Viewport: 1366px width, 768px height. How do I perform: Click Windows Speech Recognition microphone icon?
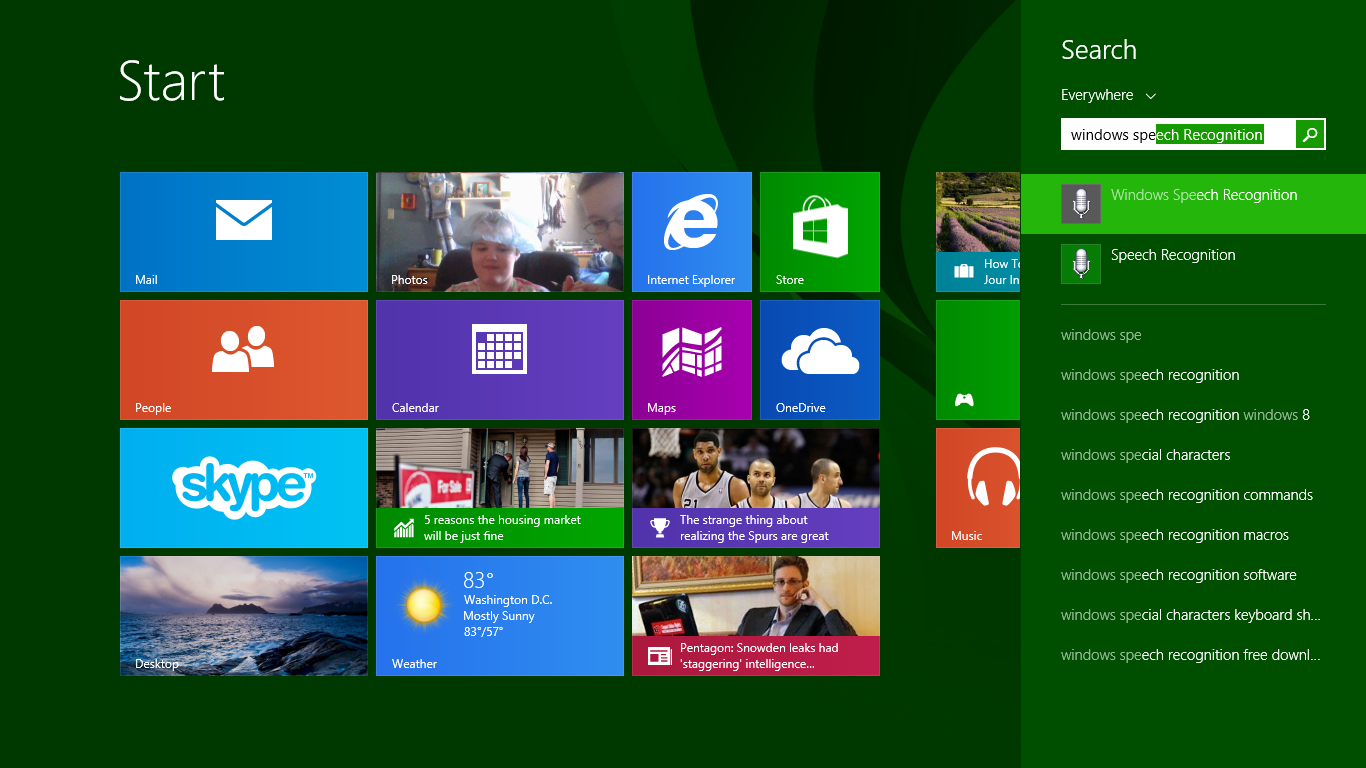click(x=1081, y=204)
